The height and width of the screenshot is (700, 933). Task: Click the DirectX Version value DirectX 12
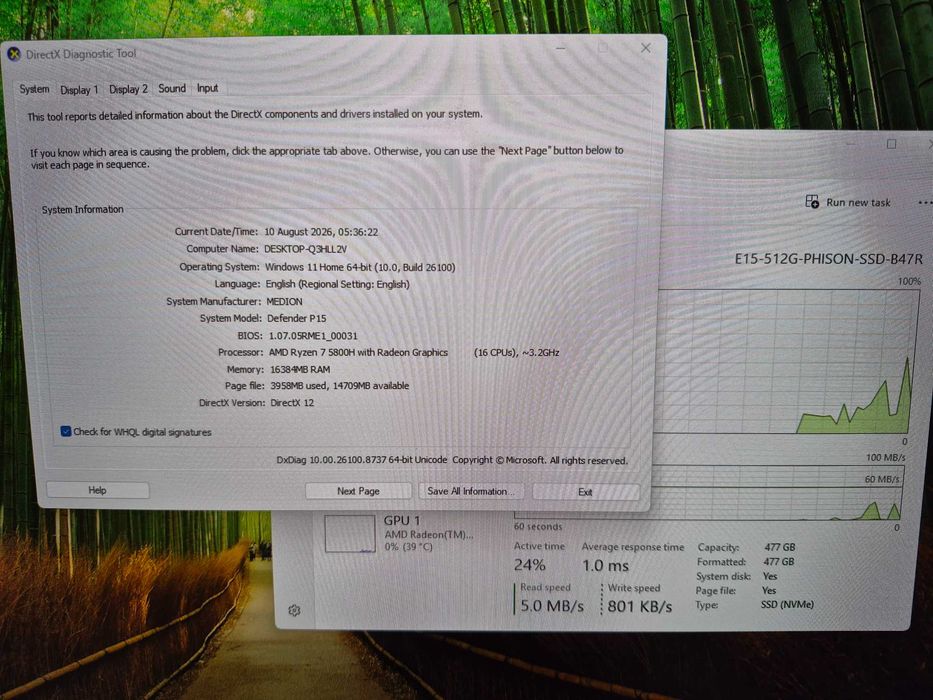[292, 402]
